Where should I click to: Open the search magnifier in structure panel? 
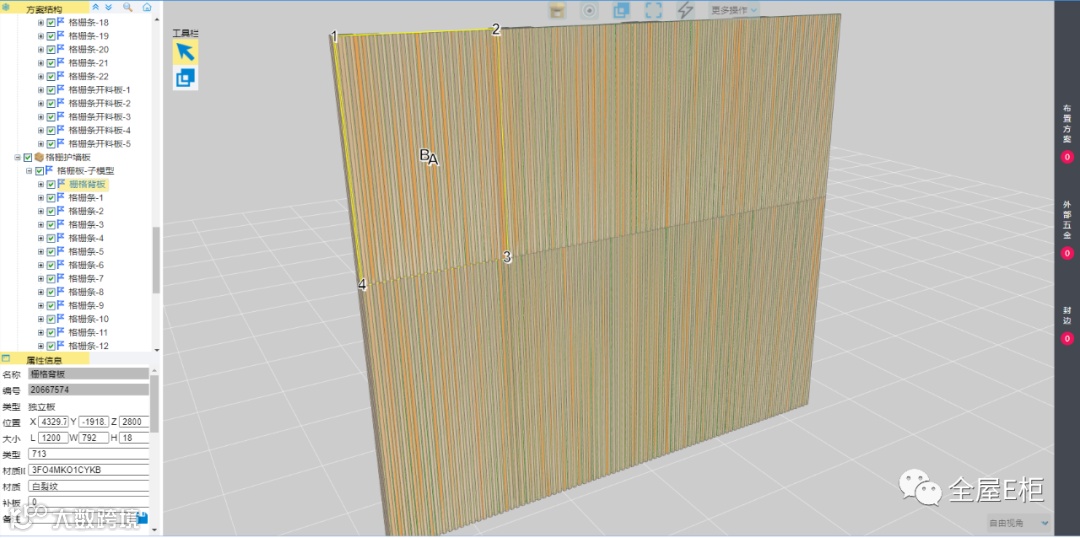click(x=128, y=7)
